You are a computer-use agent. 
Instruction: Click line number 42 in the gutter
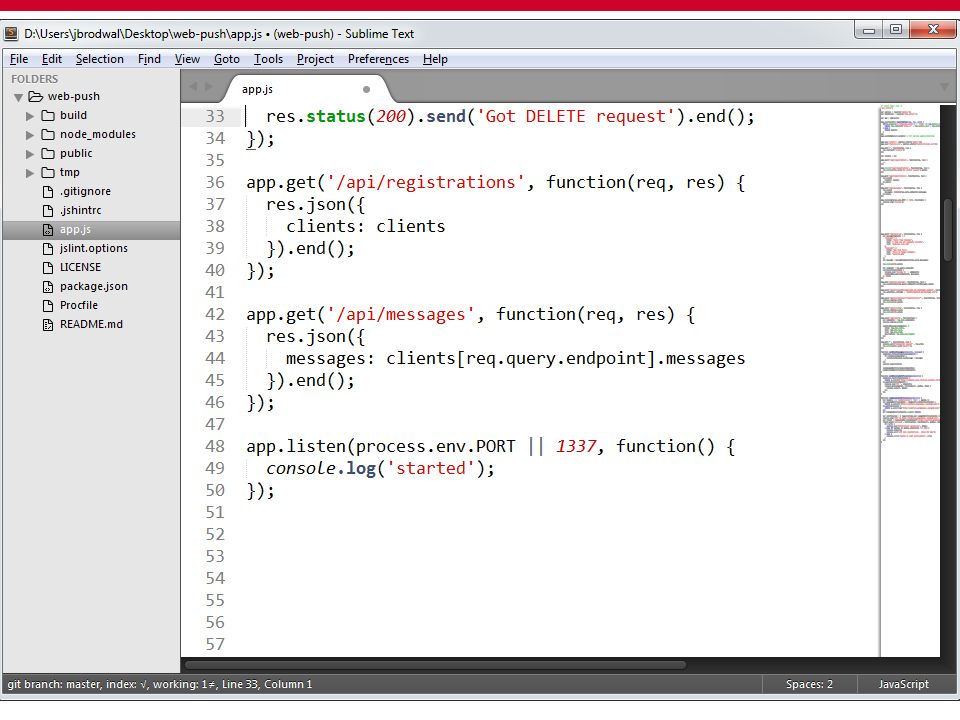tap(215, 315)
